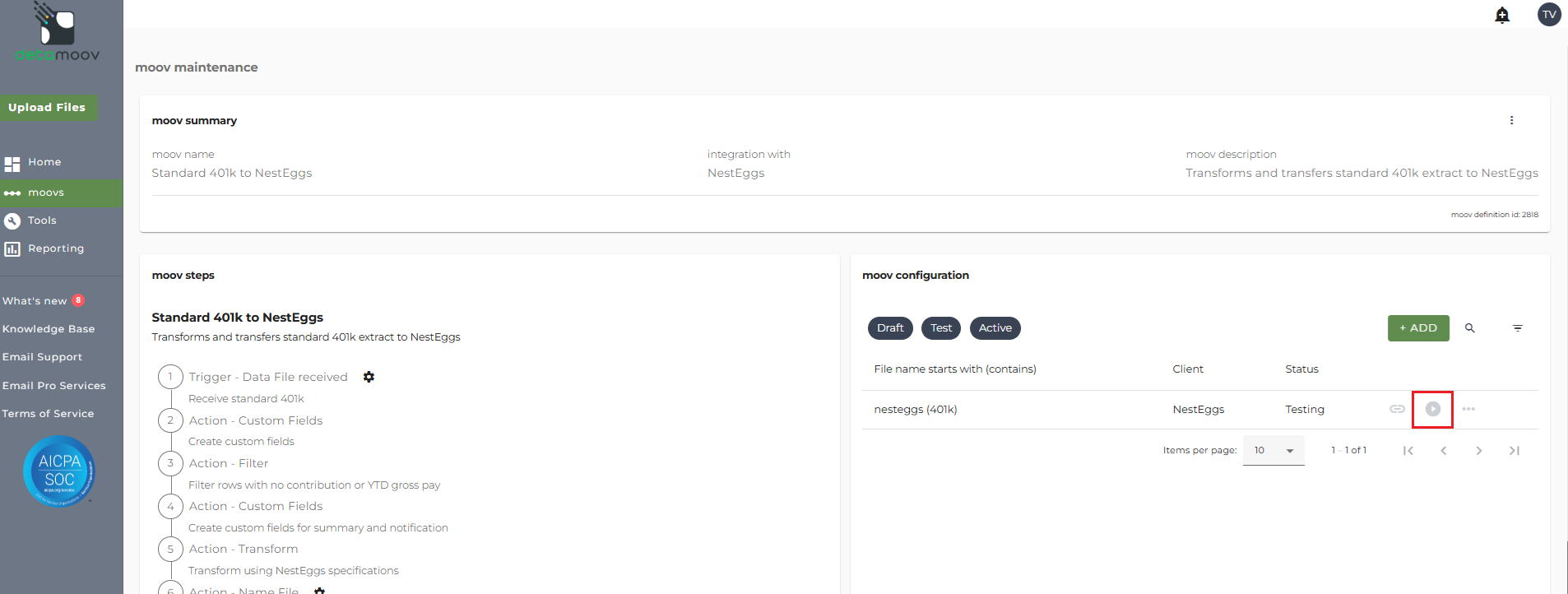Open the Knowledge Base link
The image size is (1568, 594).
click(49, 329)
